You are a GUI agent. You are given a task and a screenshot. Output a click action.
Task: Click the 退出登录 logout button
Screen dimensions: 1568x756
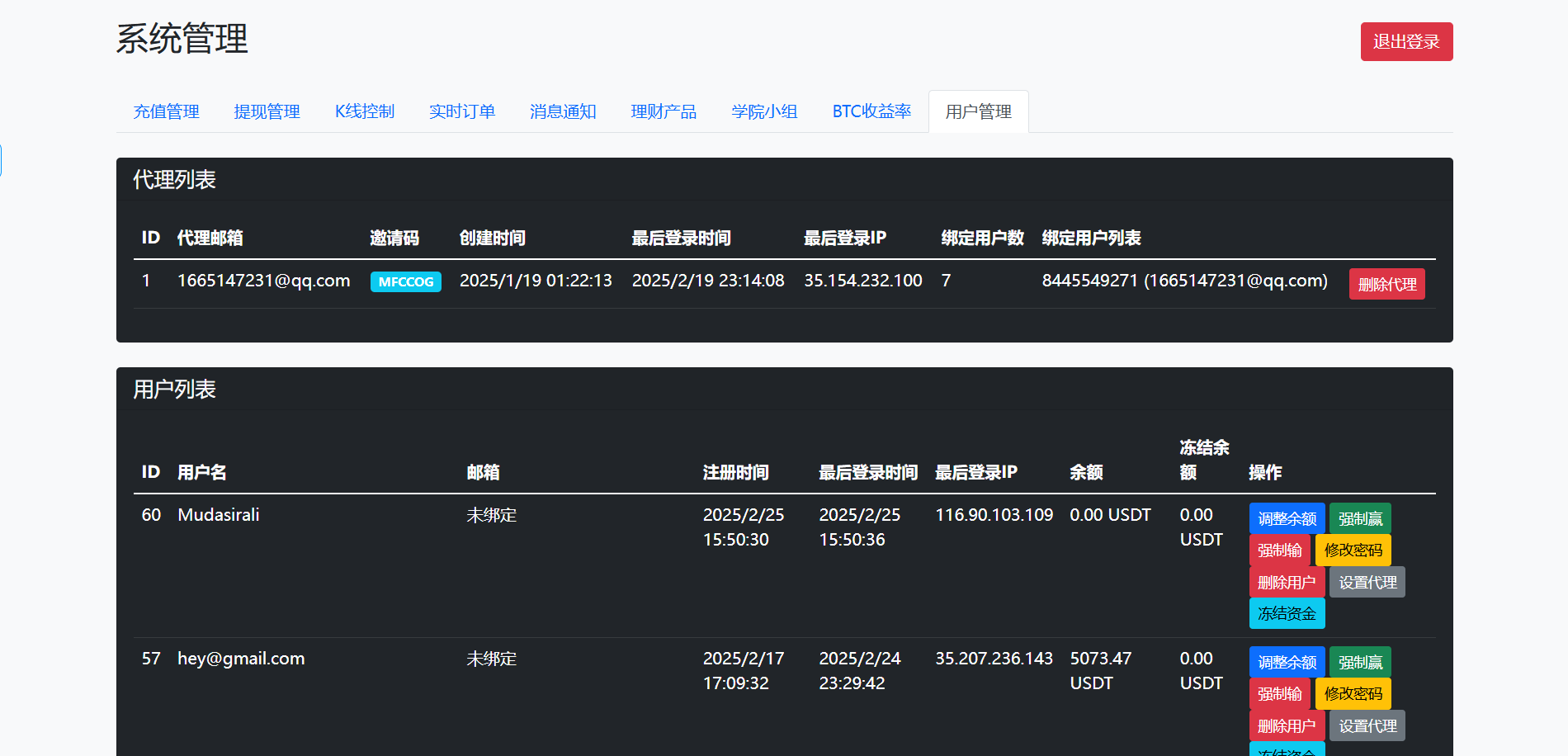coord(1406,41)
